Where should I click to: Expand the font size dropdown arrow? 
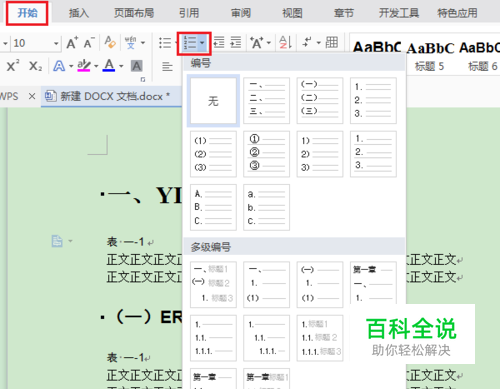[x=56, y=43]
